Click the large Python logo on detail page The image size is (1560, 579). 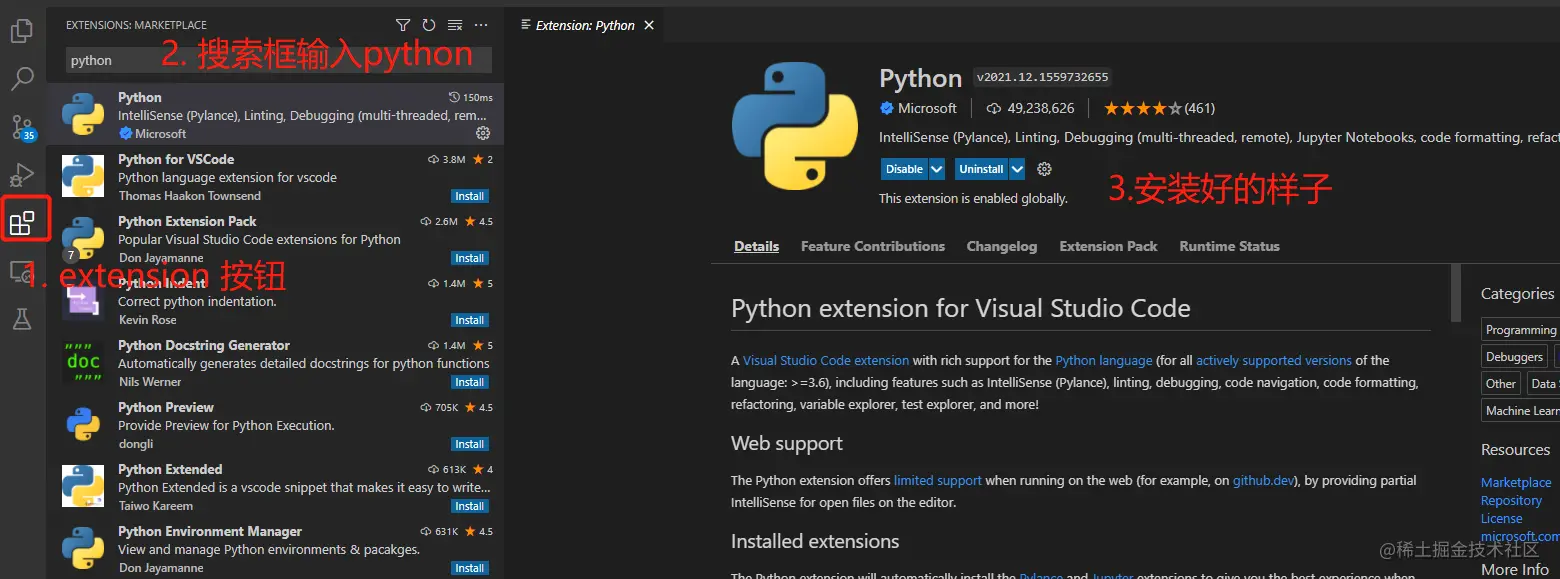pyautogui.click(x=795, y=125)
